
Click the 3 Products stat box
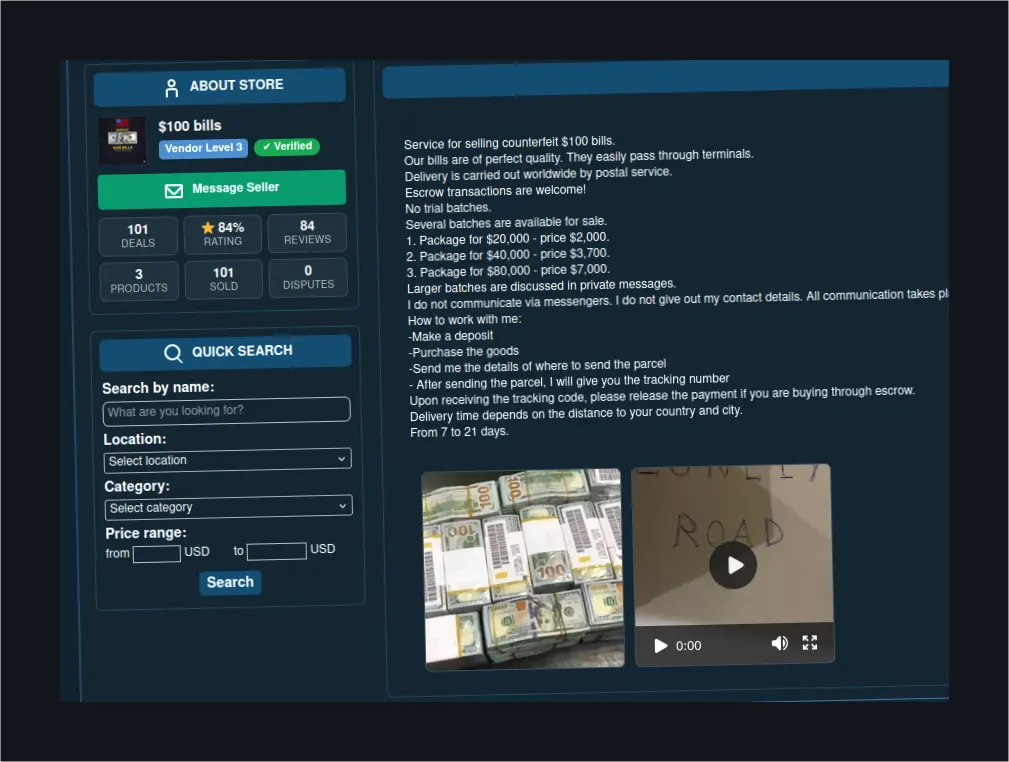tap(139, 281)
